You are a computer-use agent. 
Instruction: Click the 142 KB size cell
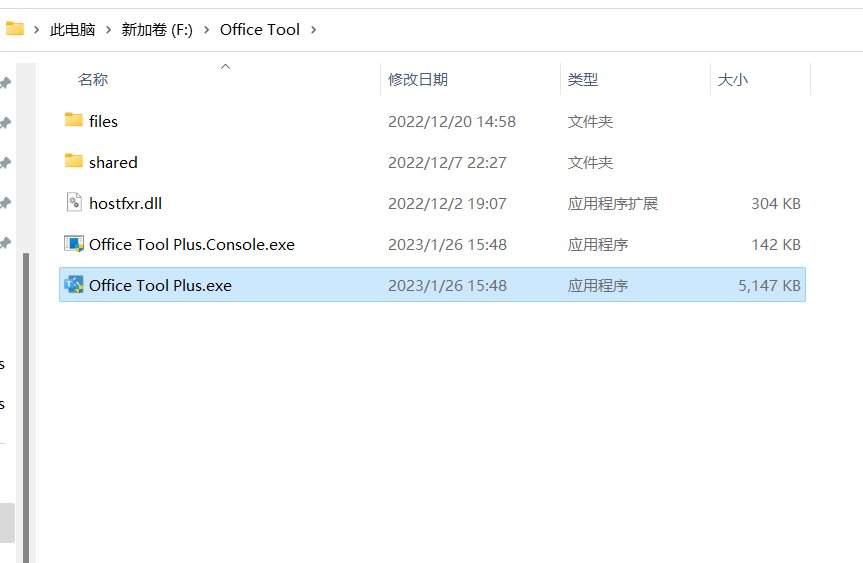coord(776,244)
